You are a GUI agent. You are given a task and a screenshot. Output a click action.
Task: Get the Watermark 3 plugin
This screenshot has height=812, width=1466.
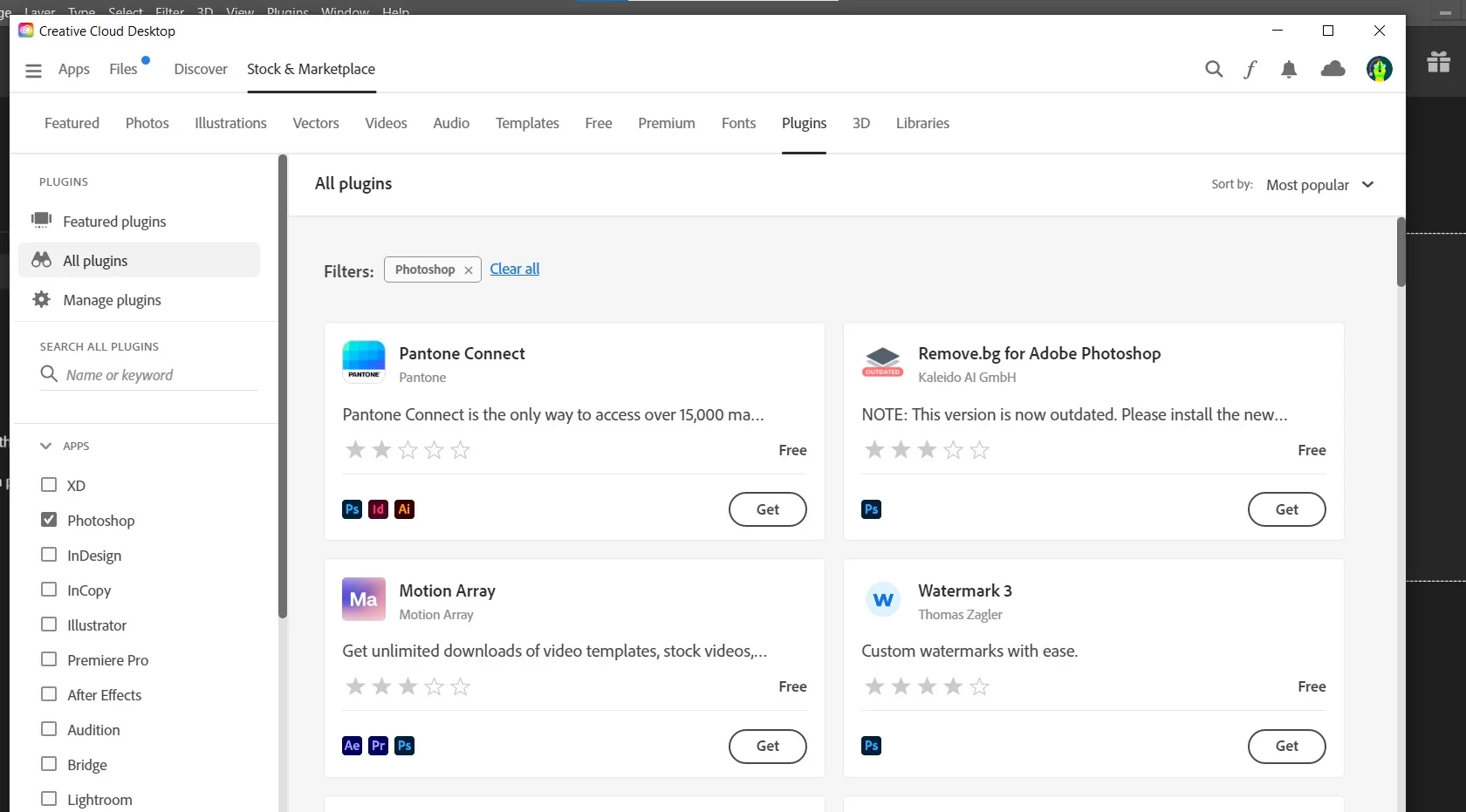click(x=1287, y=746)
